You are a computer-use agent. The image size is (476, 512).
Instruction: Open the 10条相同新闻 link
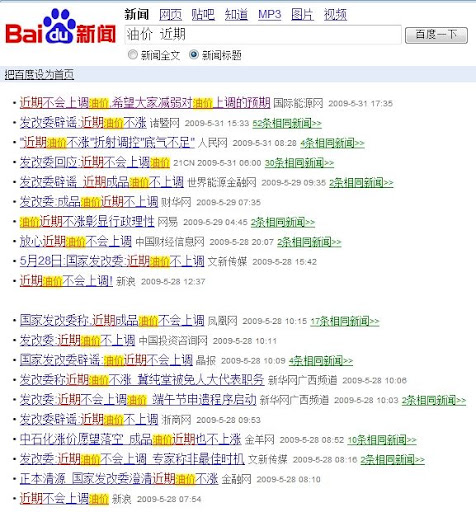(382, 440)
